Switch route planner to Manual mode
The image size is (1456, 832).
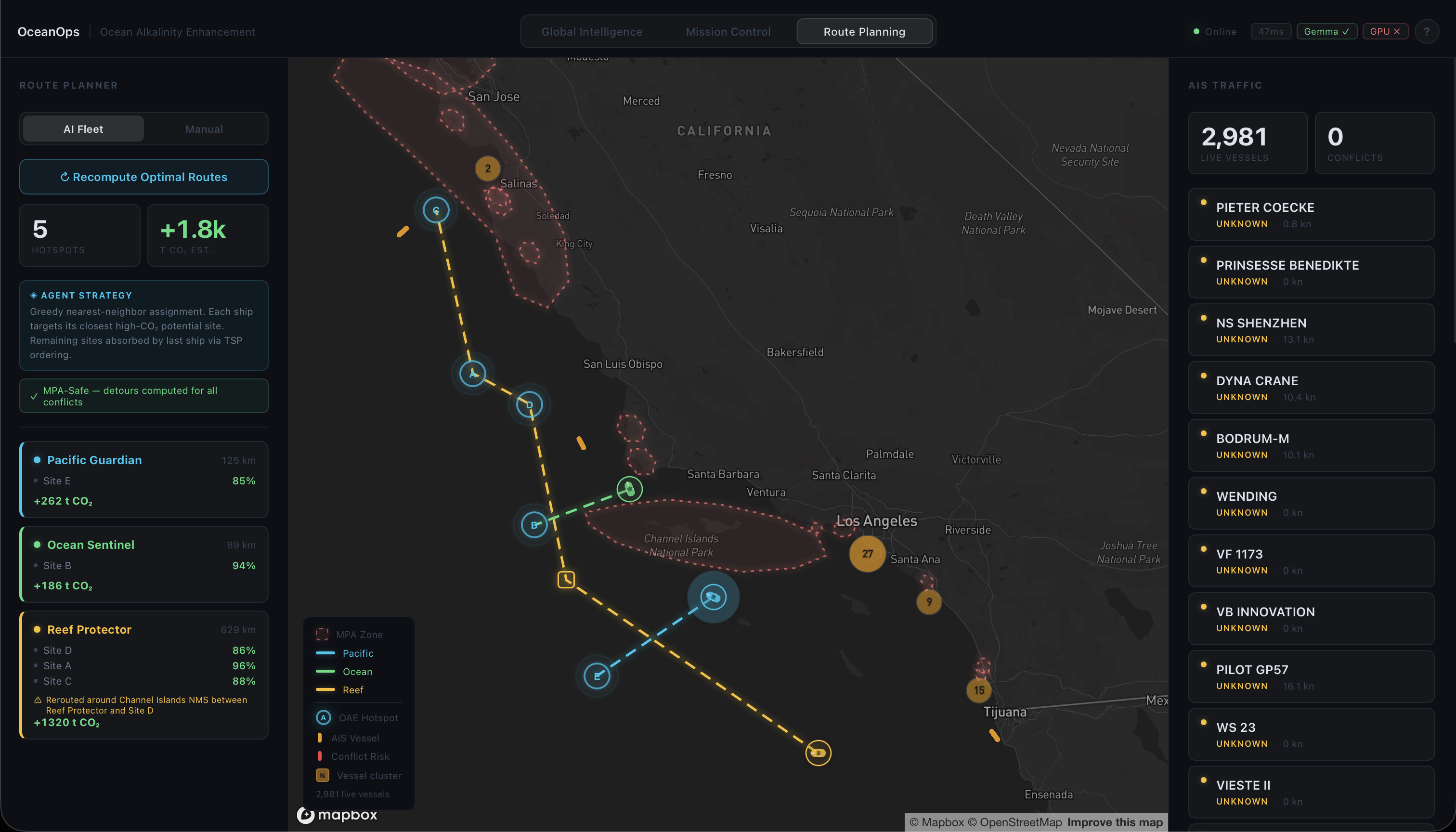pos(204,129)
